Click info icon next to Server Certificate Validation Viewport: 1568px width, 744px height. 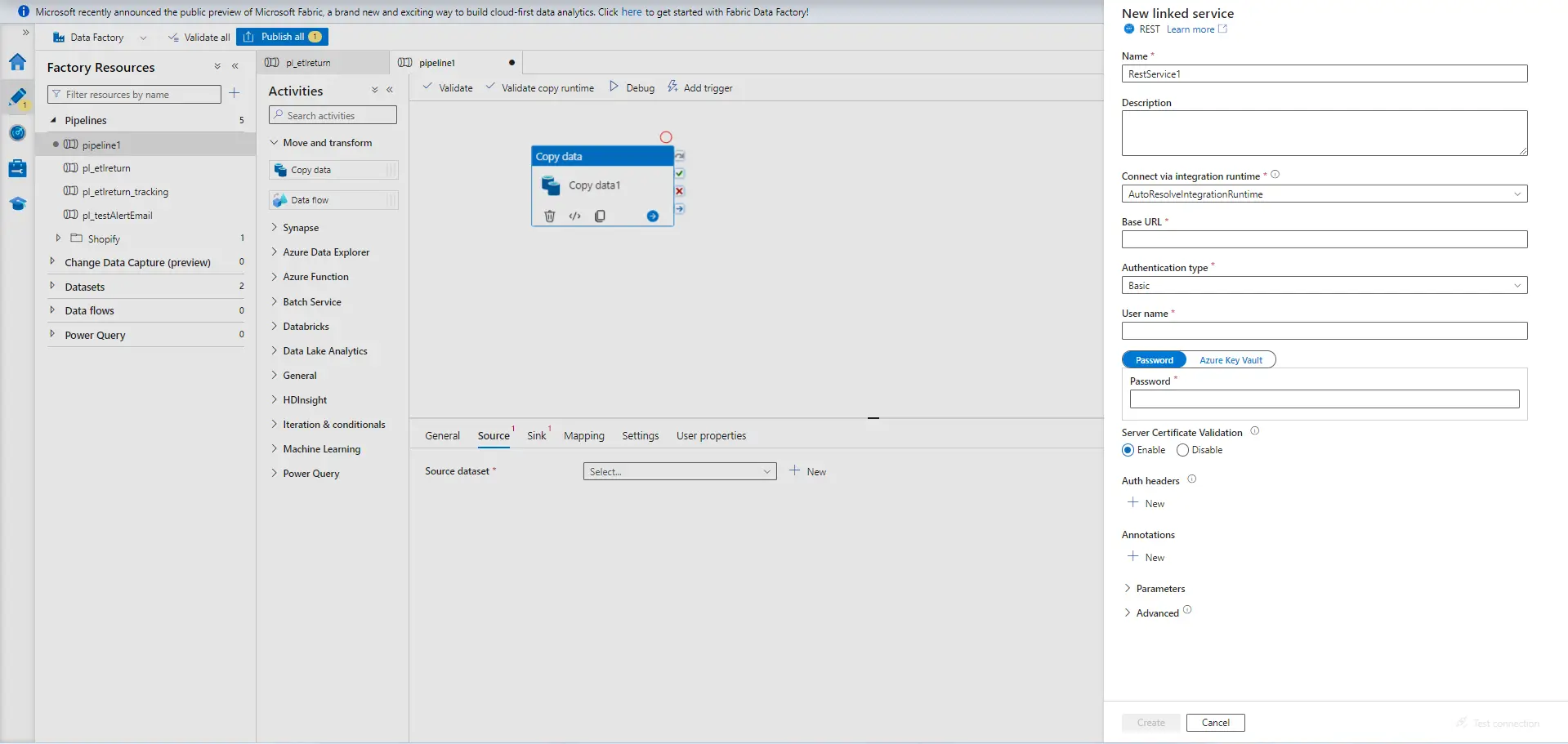(1255, 431)
